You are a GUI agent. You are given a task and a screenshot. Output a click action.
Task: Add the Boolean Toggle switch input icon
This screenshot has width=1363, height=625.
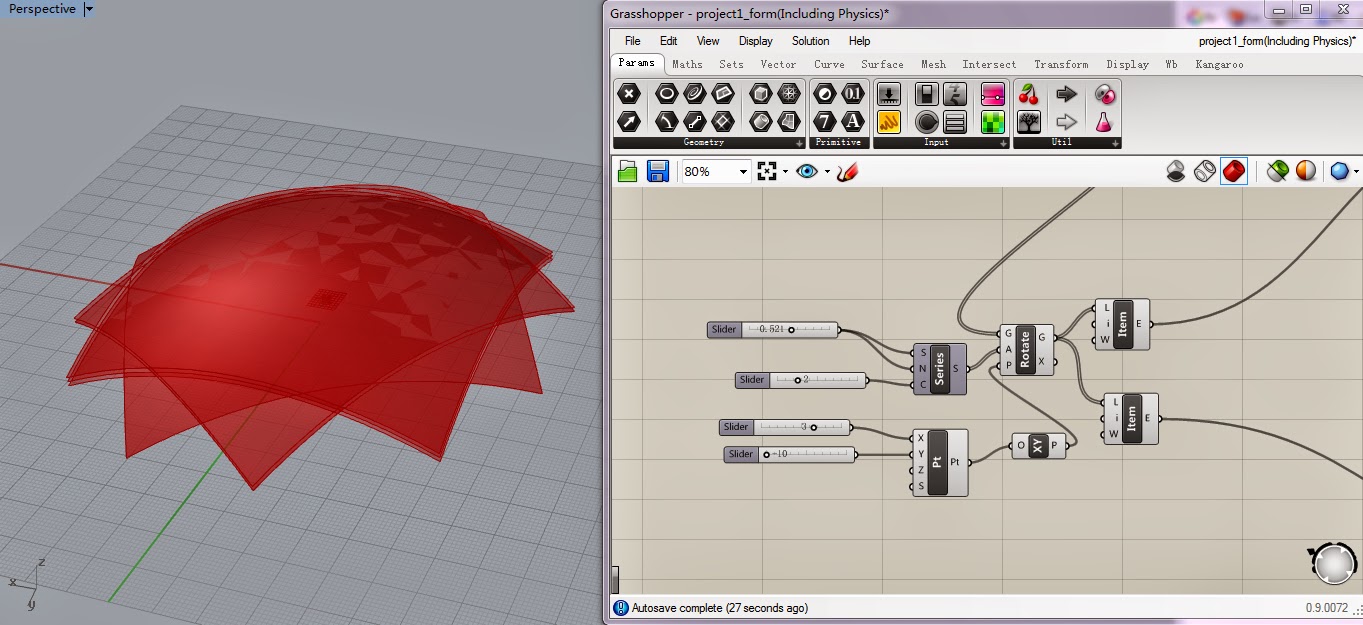(927, 94)
